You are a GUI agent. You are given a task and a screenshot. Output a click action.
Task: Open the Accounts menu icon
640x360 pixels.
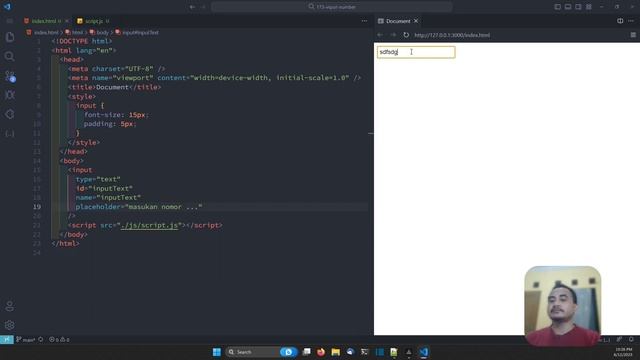pyautogui.click(x=10, y=306)
